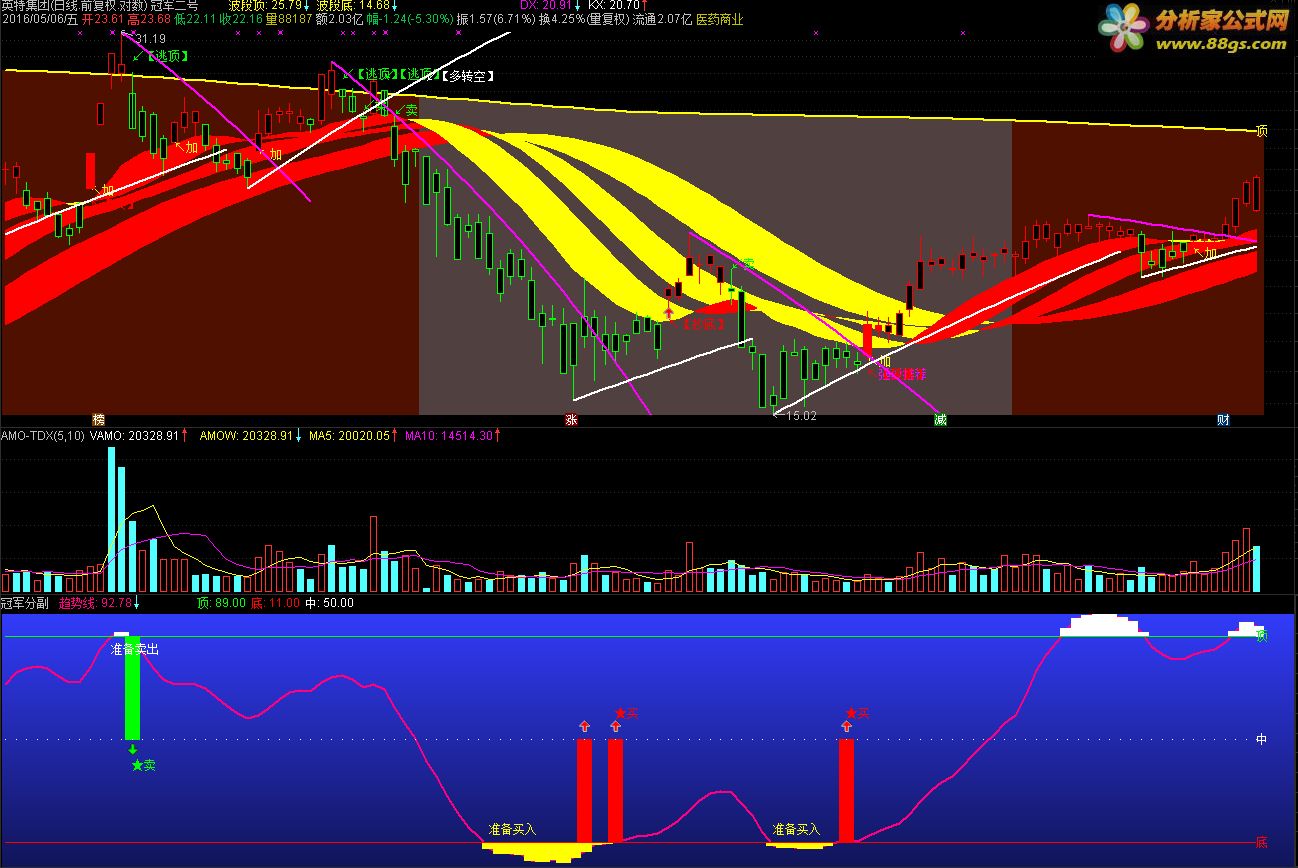This screenshot has width=1298, height=868.
Task: Click the 【多转空】 signal label
Action: [x=468, y=75]
